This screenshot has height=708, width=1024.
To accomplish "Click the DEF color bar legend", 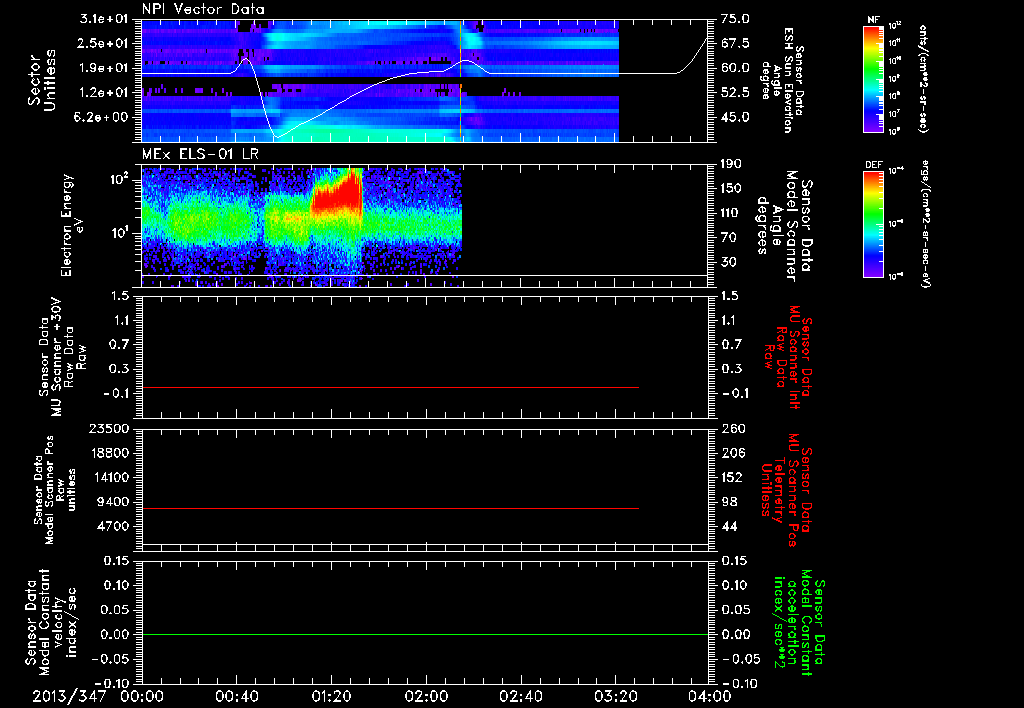I will pyautogui.click(x=874, y=223).
